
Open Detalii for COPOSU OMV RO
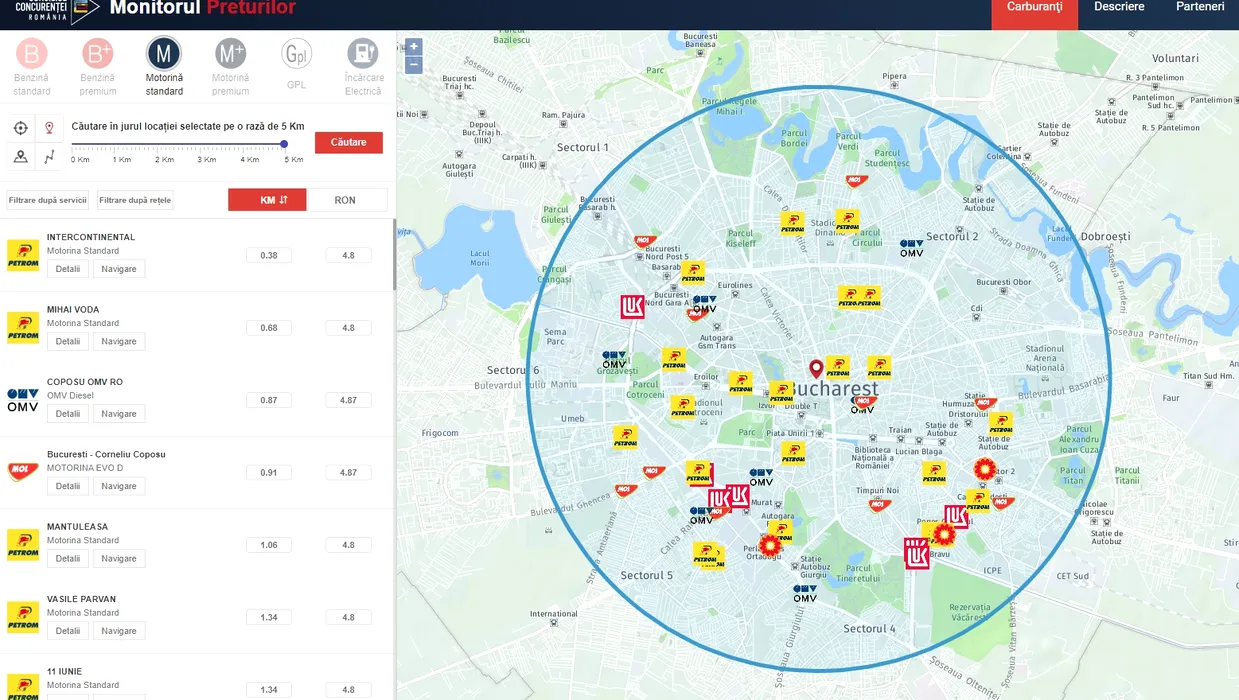(68, 414)
